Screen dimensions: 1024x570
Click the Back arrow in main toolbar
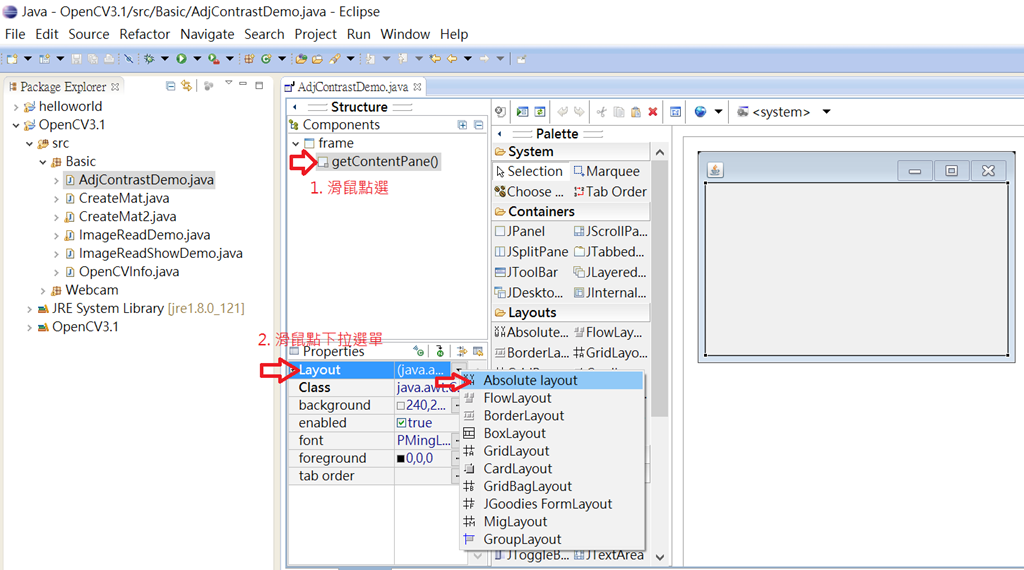click(x=452, y=59)
